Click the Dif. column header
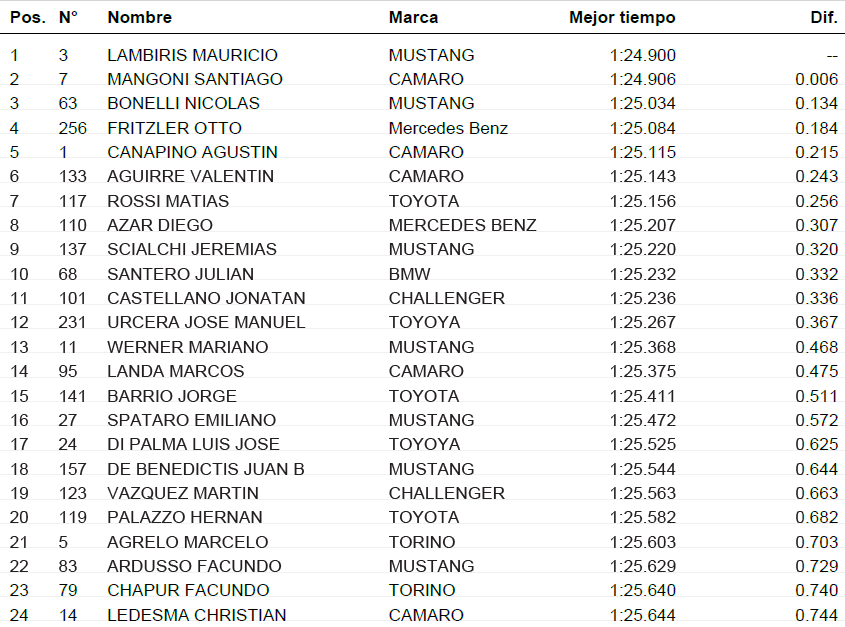The height and width of the screenshot is (627, 845). [x=823, y=17]
